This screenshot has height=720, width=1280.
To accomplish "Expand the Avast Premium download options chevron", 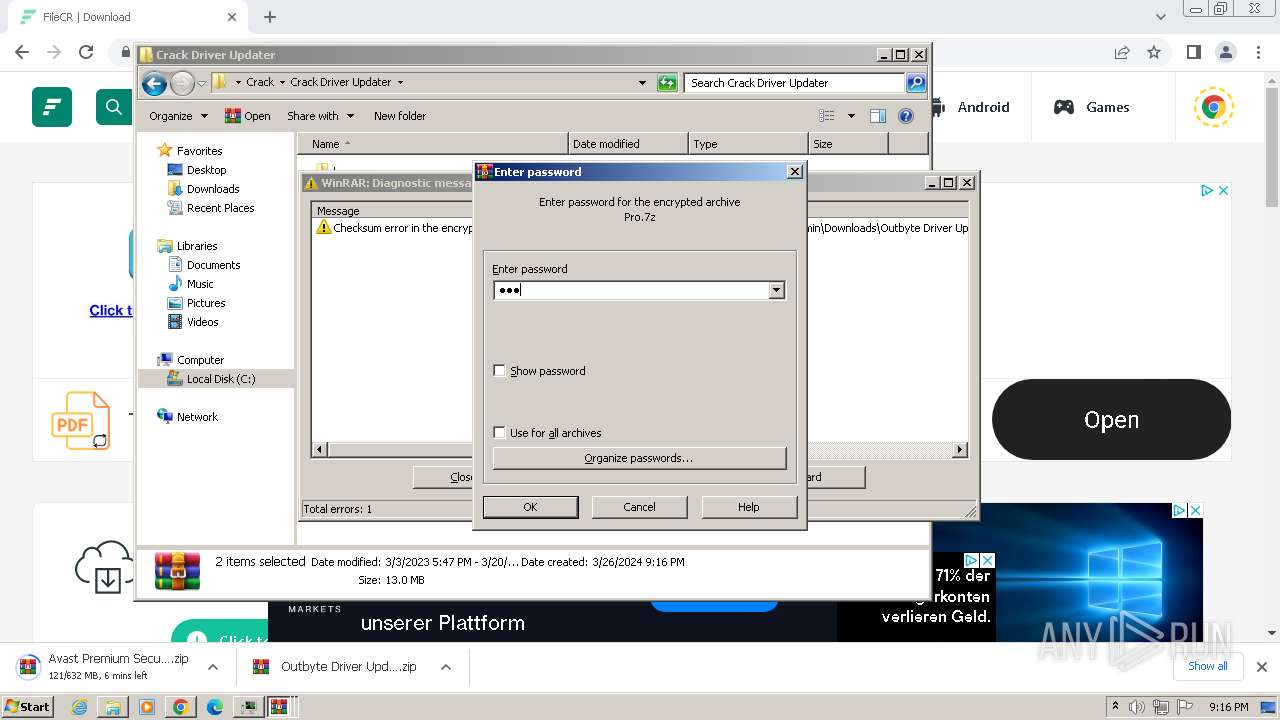I will click(213, 667).
